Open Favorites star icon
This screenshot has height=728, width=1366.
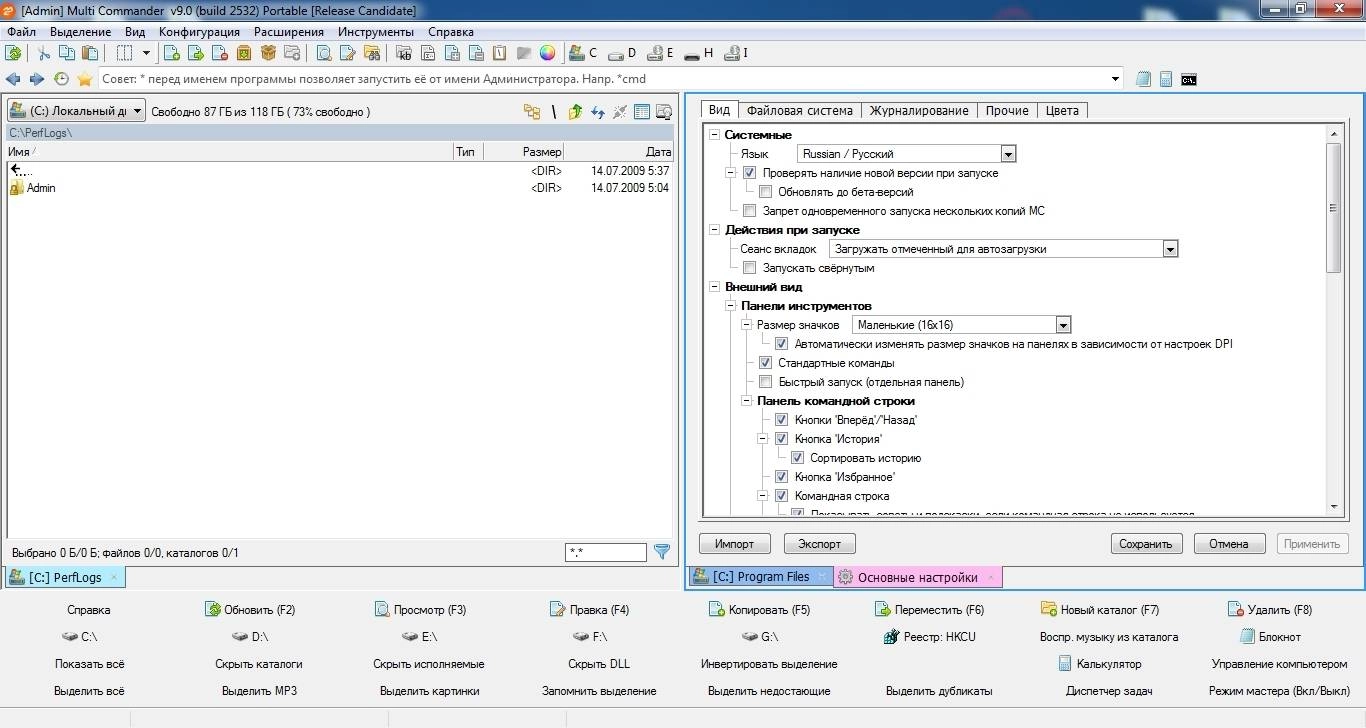pyautogui.click(x=85, y=79)
